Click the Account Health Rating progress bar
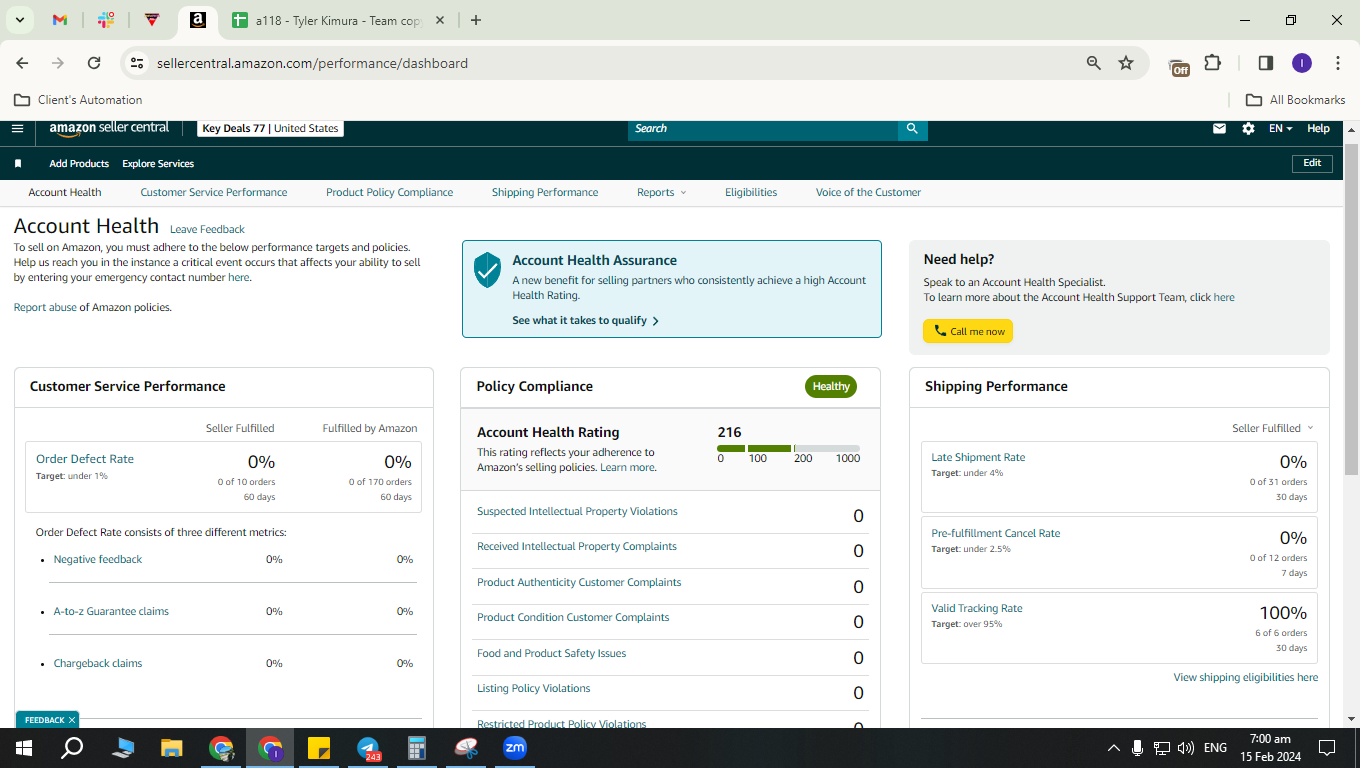The image size is (1360, 768). [788, 448]
